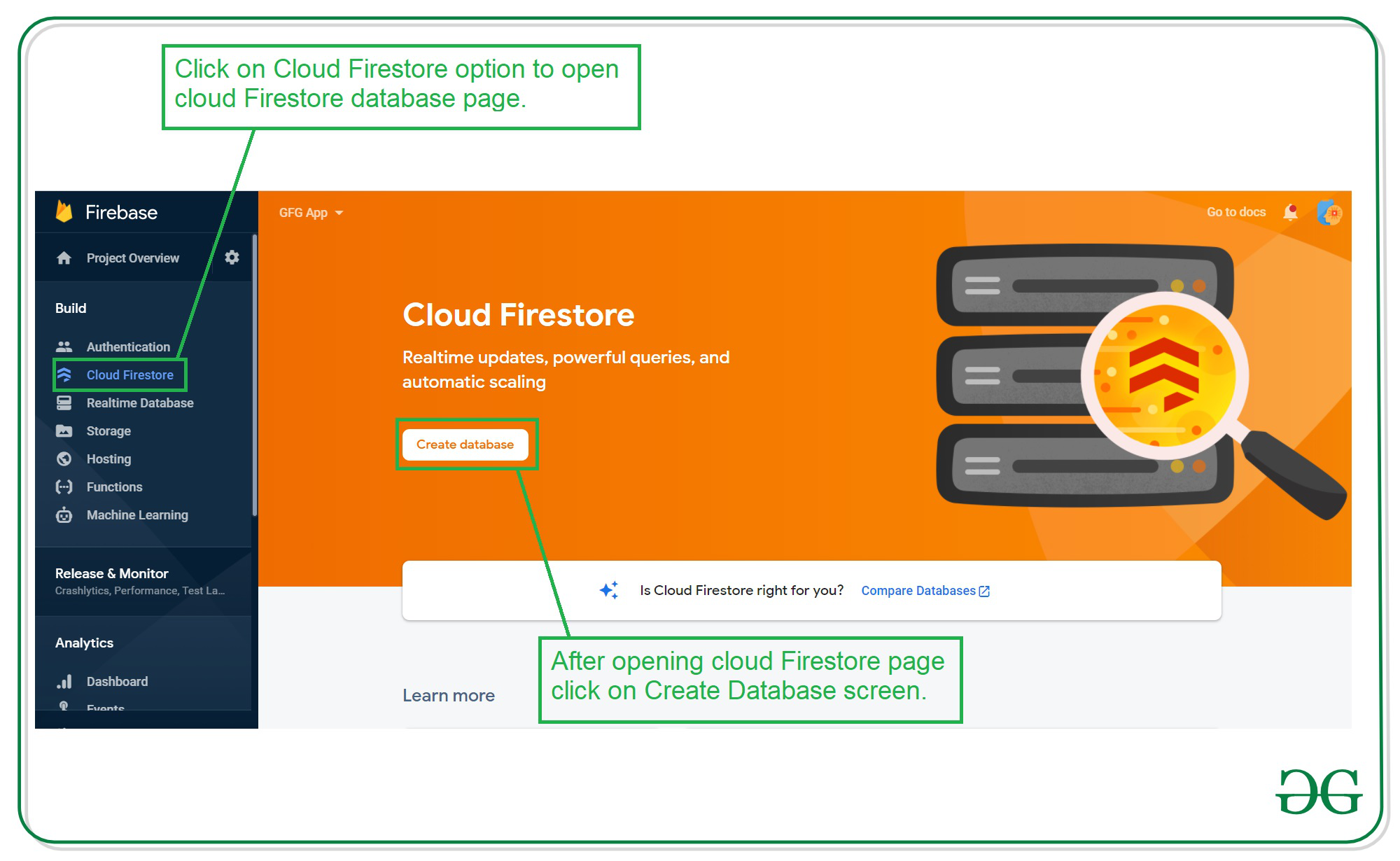Select Authentication in the sidebar

tap(128, 347)
